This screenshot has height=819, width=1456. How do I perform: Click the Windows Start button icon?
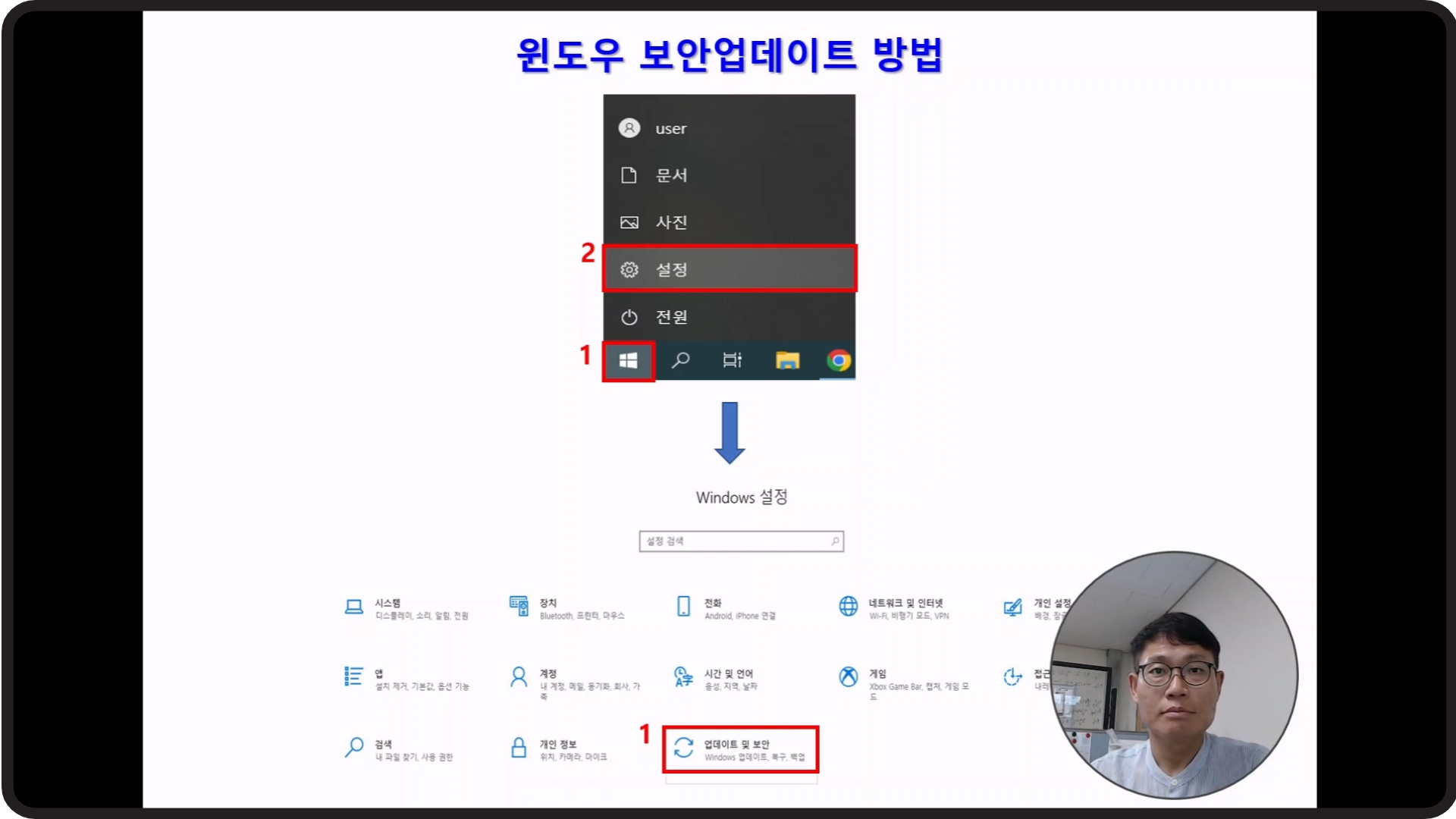pyautogui.click(x=628, y=361)
